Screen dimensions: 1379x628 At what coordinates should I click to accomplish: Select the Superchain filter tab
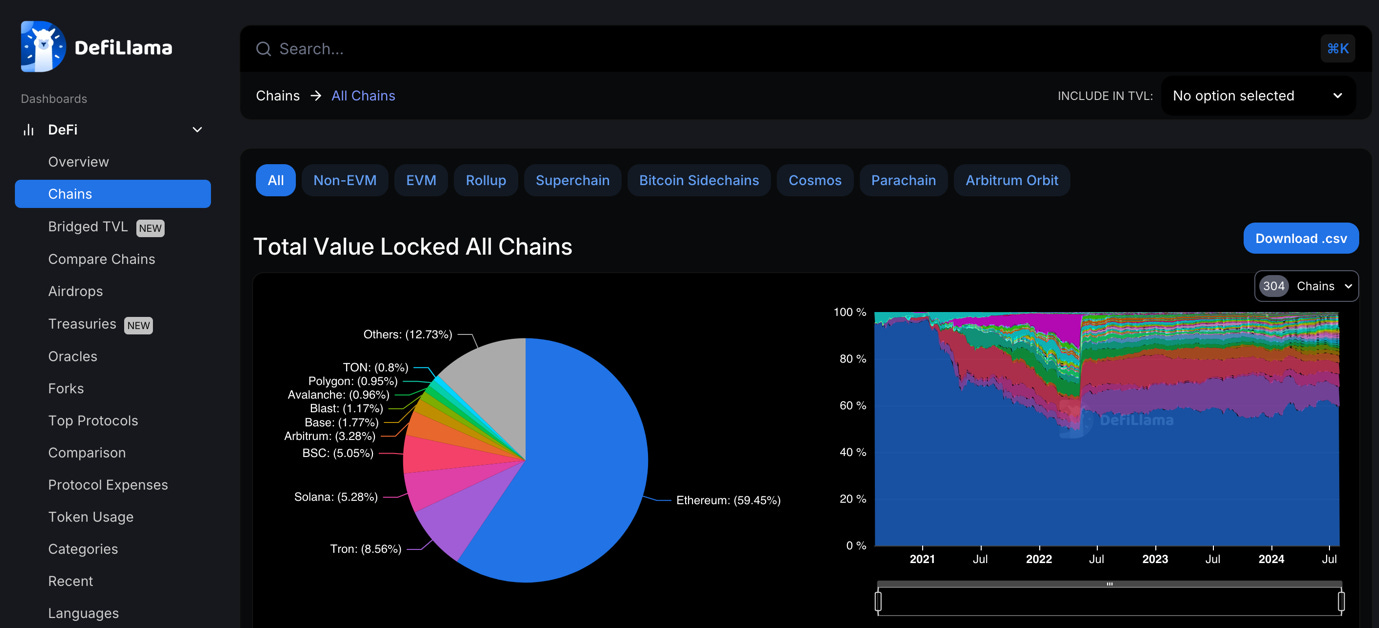click(x=573, y=180)
